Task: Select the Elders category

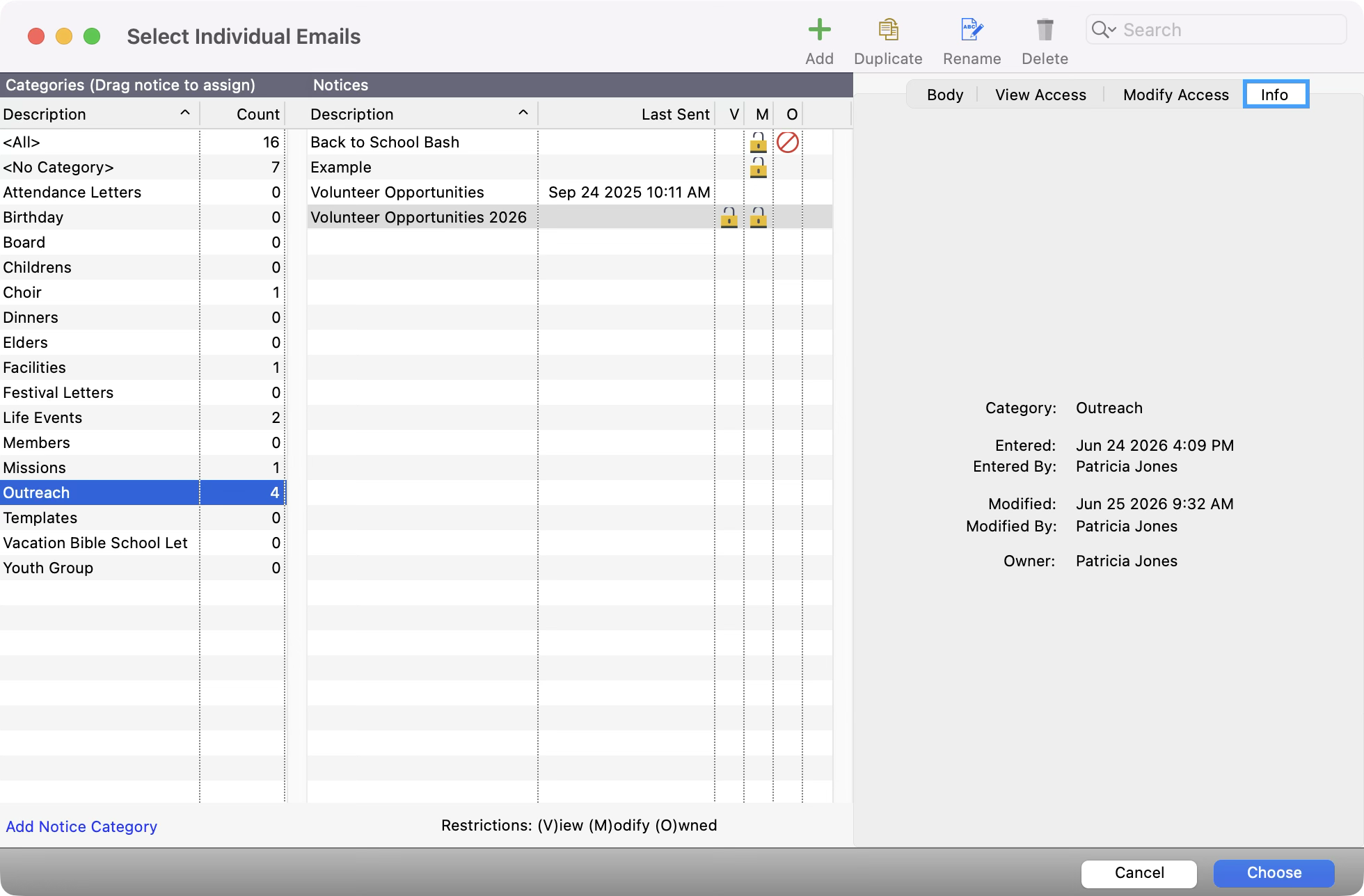Action: click(143, 343)
